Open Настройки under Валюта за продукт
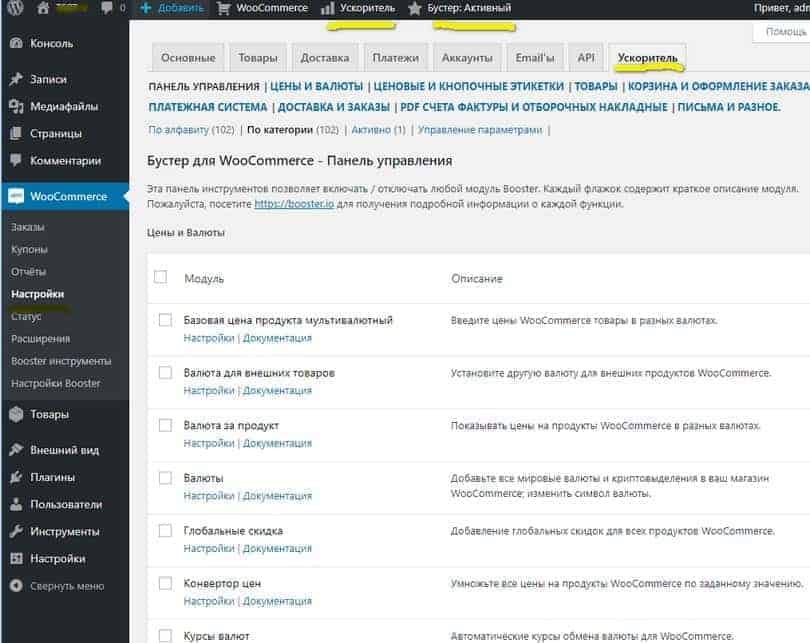Image resolution: width=810 pixels, height=643 pixels. tap(209, 443)
